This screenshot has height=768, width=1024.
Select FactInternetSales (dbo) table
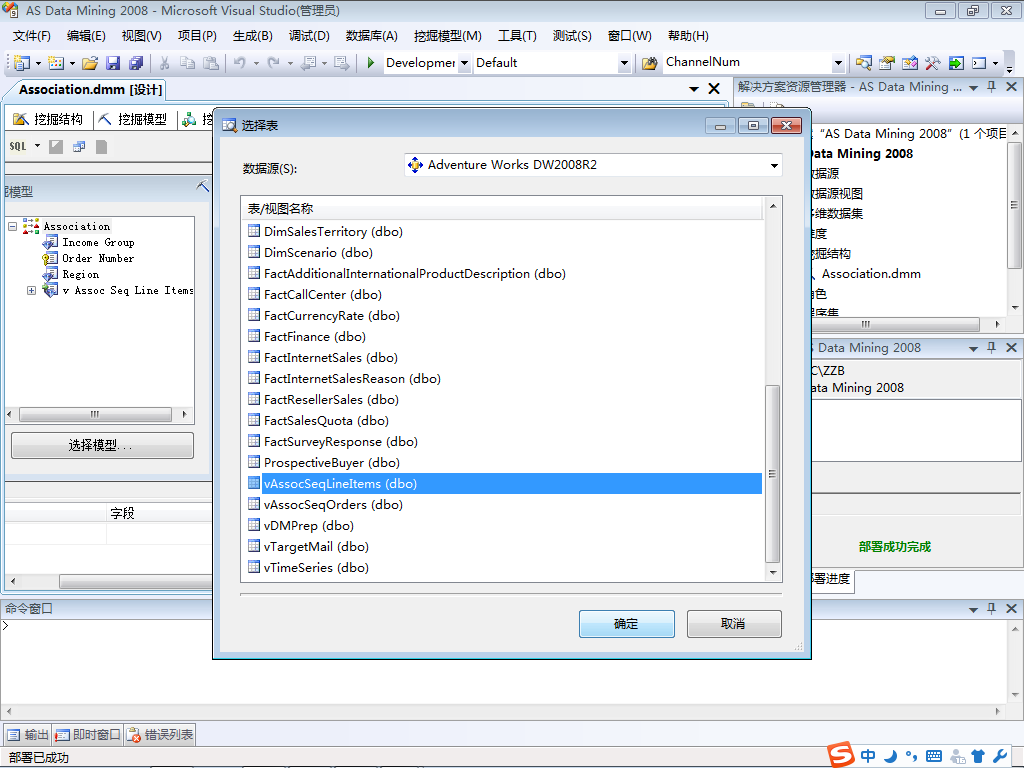330,358
